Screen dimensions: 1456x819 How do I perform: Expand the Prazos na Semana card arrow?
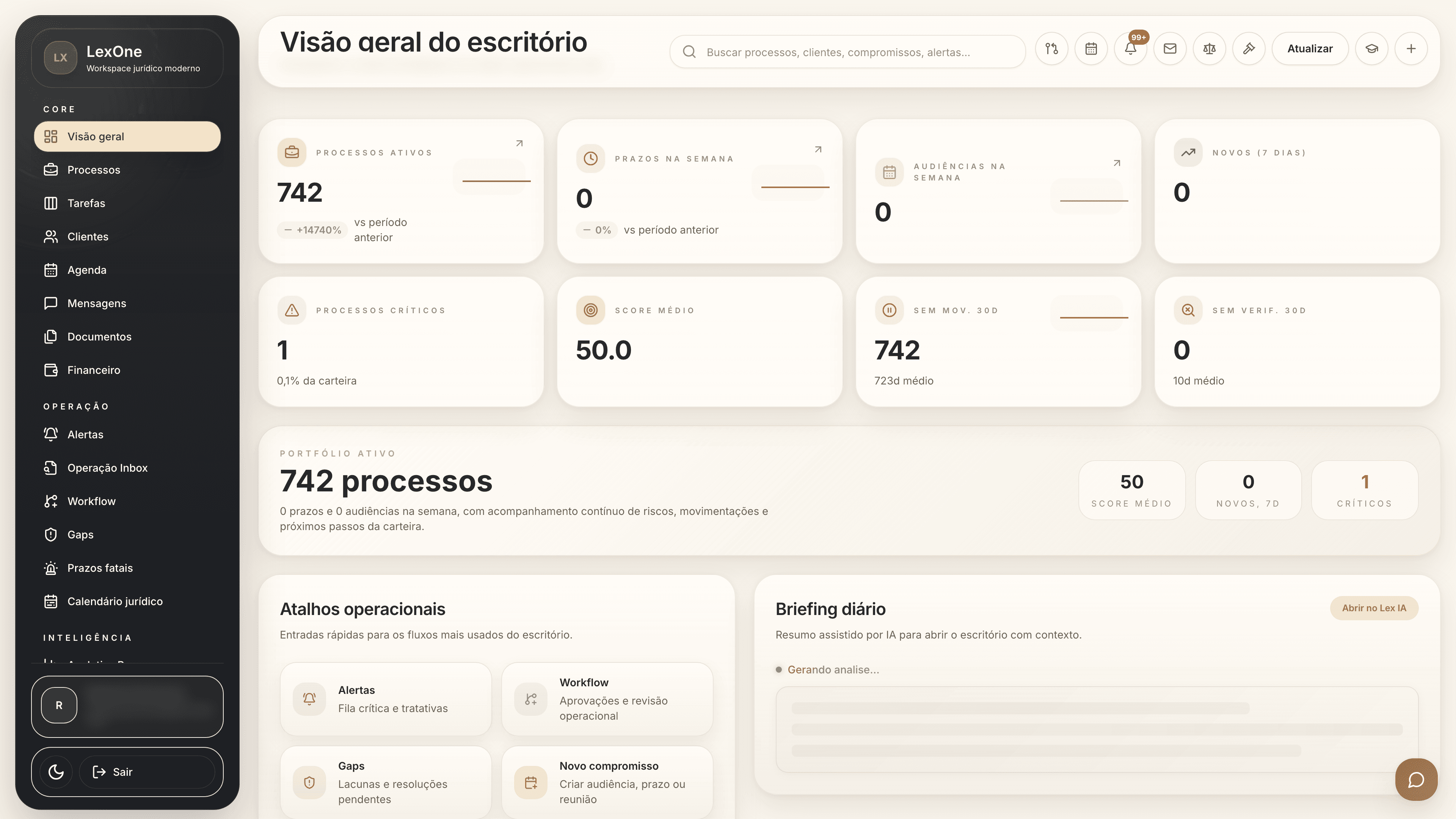click(818, 149)
